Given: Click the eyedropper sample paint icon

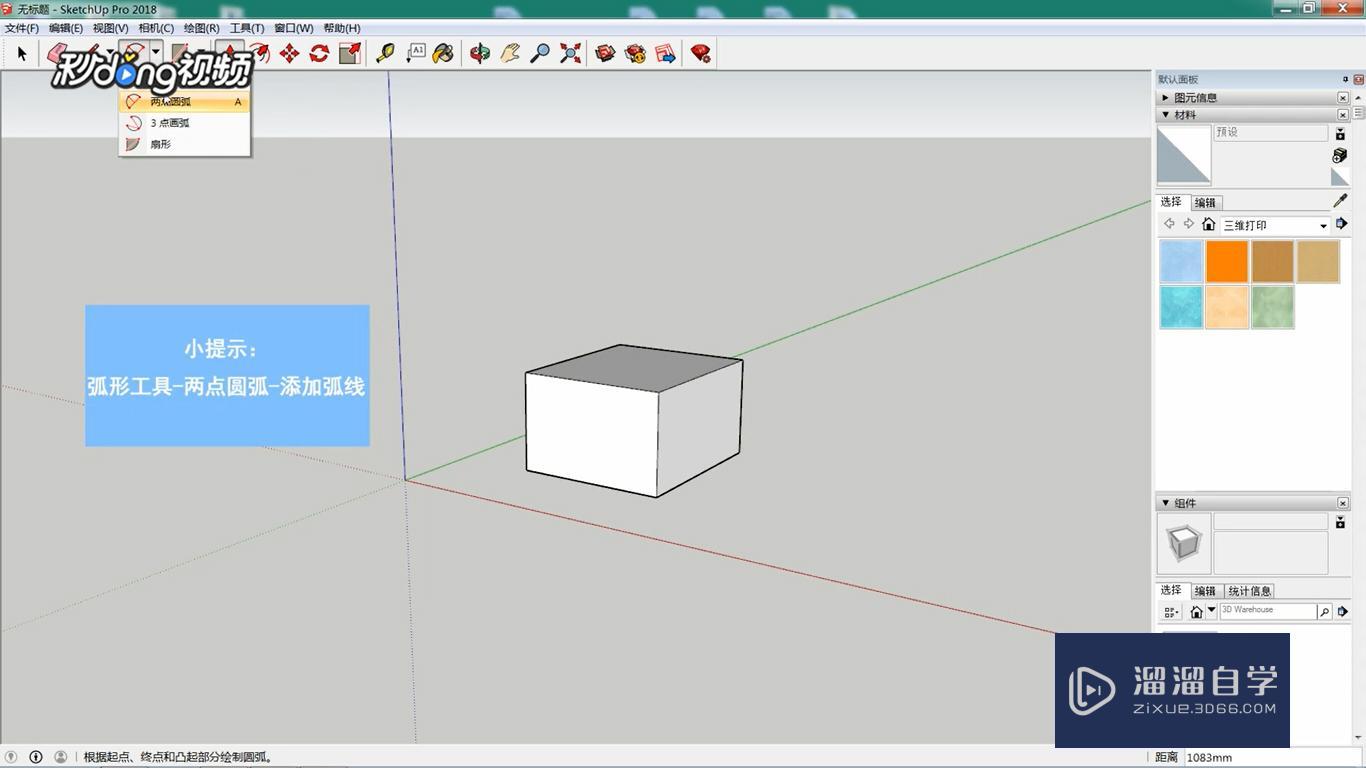Looking at the screenshot, I should pos(1340,201).
